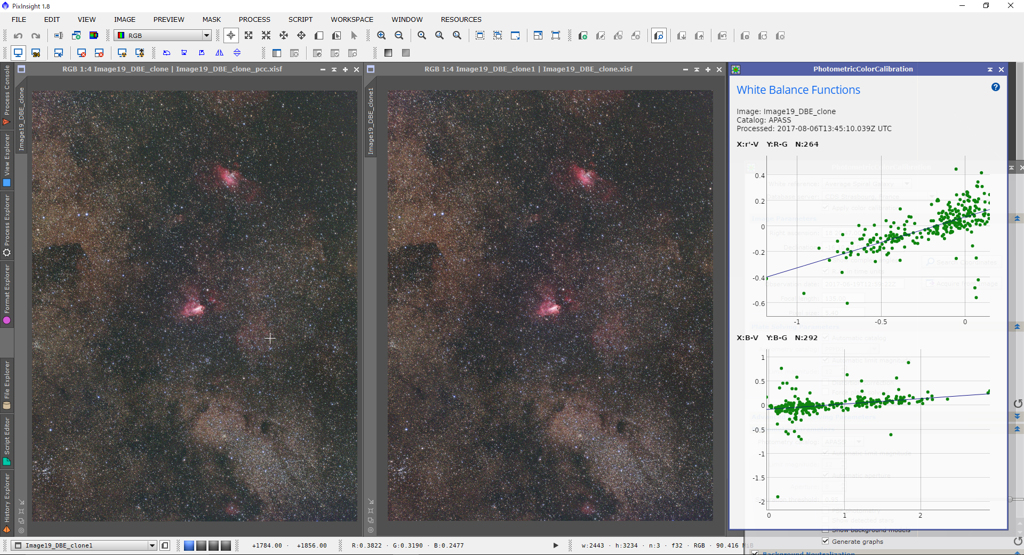Click the Undo arrow in the toolbar
1024x555 pixels.
pyautogui.click(x=18, y=36)
